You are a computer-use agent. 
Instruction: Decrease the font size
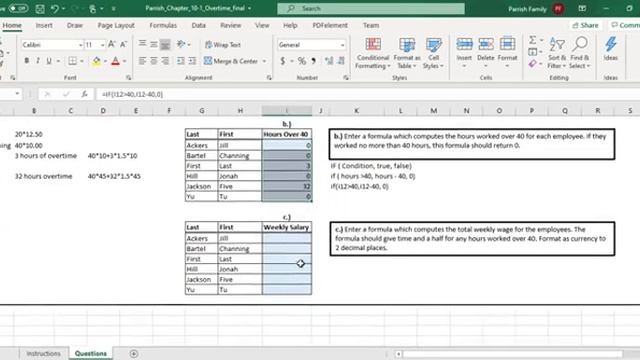click(x=123, y=44)
